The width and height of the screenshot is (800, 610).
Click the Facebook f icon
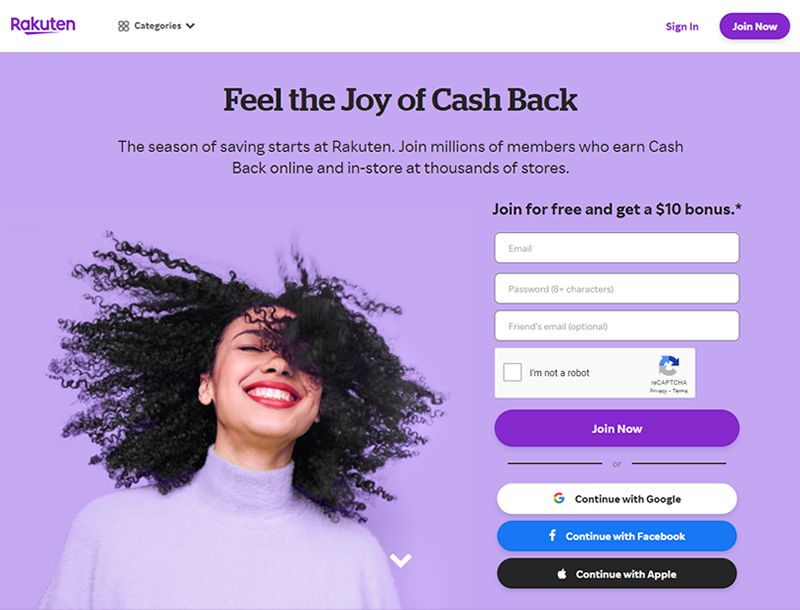coord(552,536)
